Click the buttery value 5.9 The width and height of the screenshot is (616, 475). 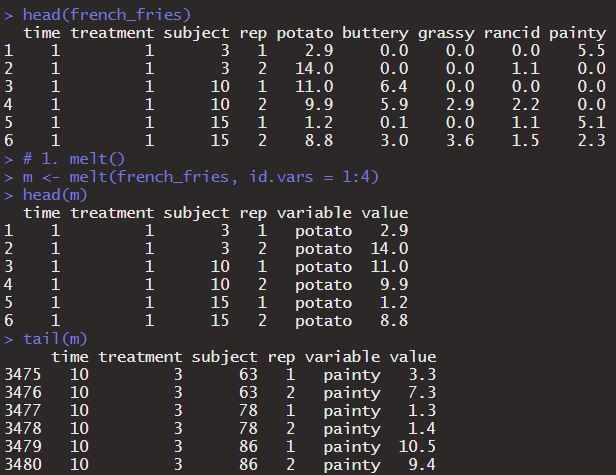point(394,105)
